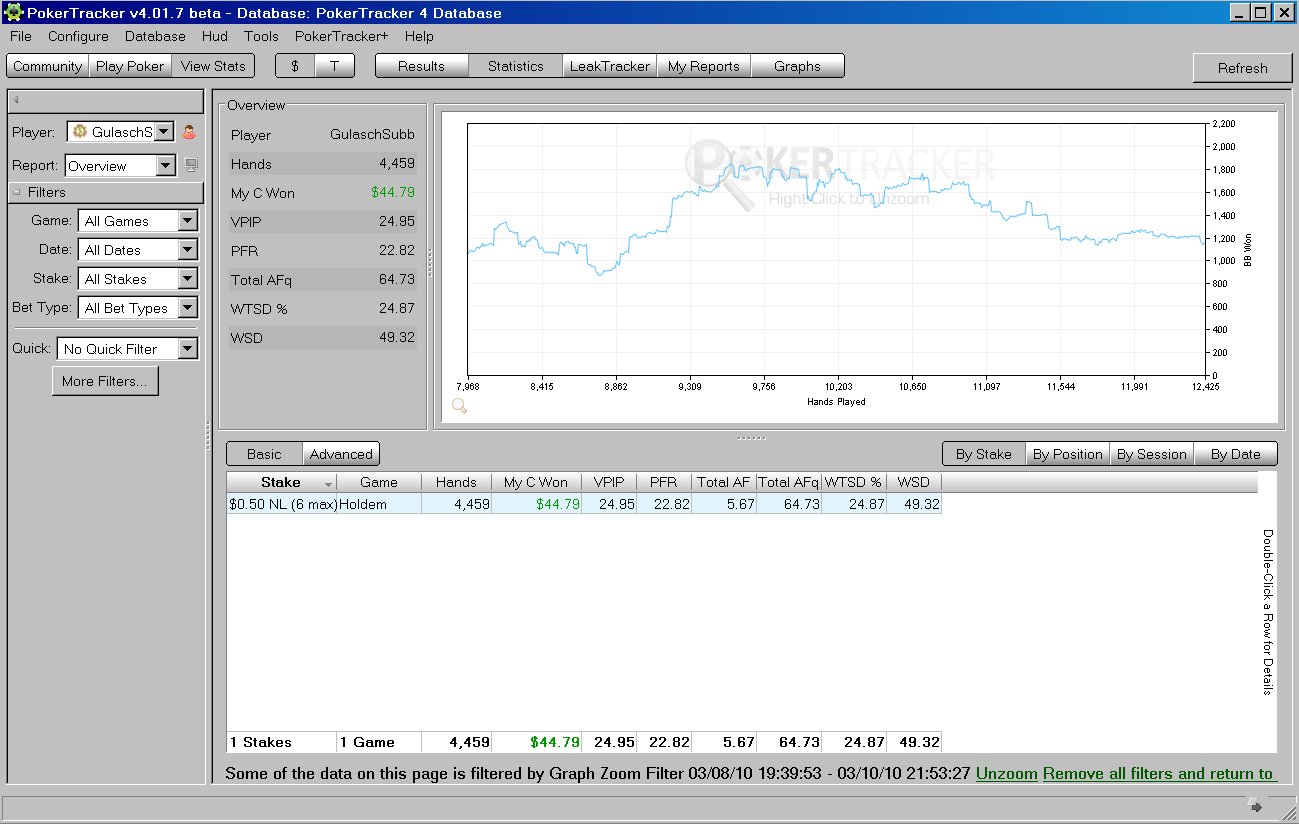Toggle tournaments with the T button
The height and width of the screenshot is (824, 1299).
point(335,66)
